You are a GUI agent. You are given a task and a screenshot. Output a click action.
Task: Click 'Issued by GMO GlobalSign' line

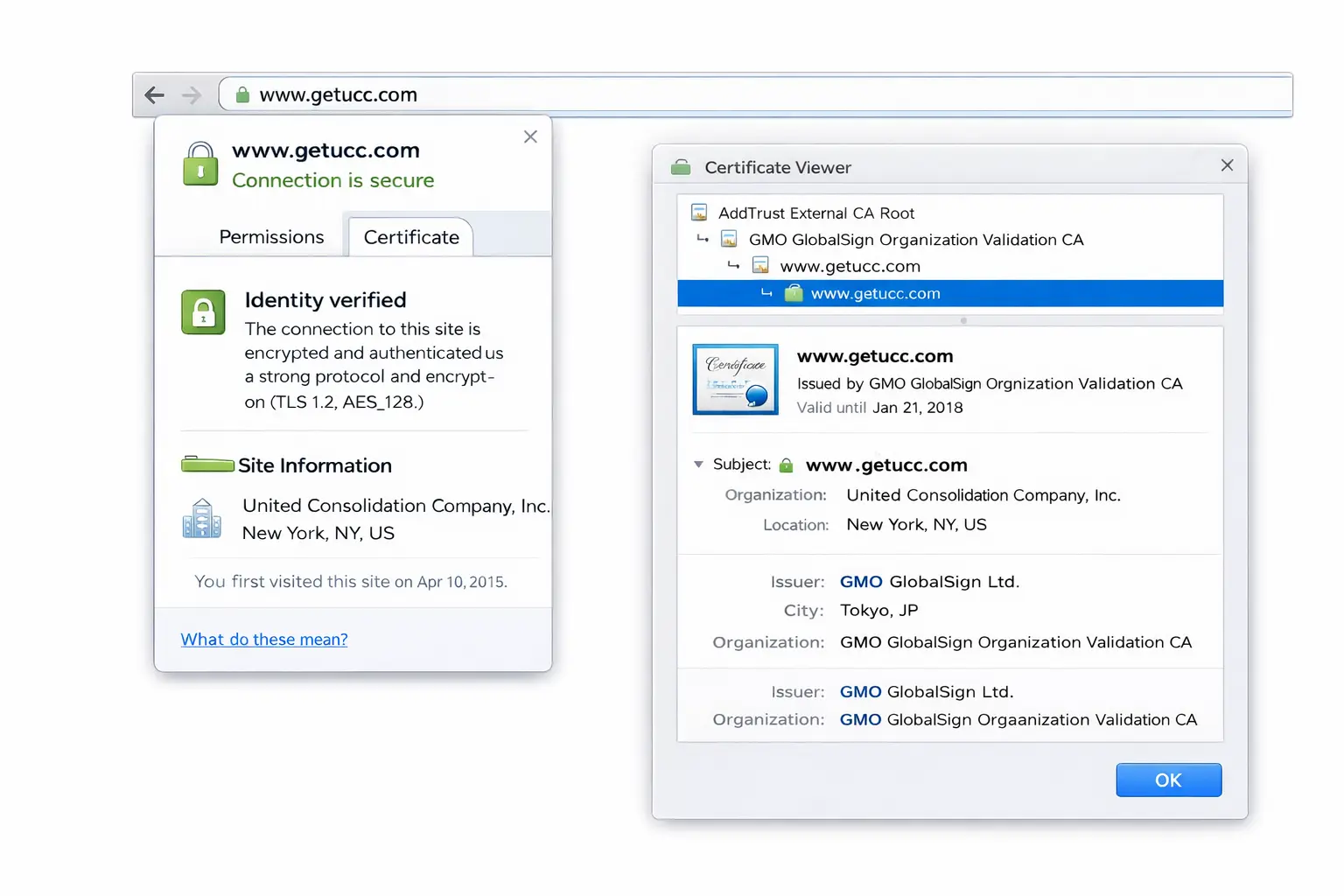click(990, 383)
